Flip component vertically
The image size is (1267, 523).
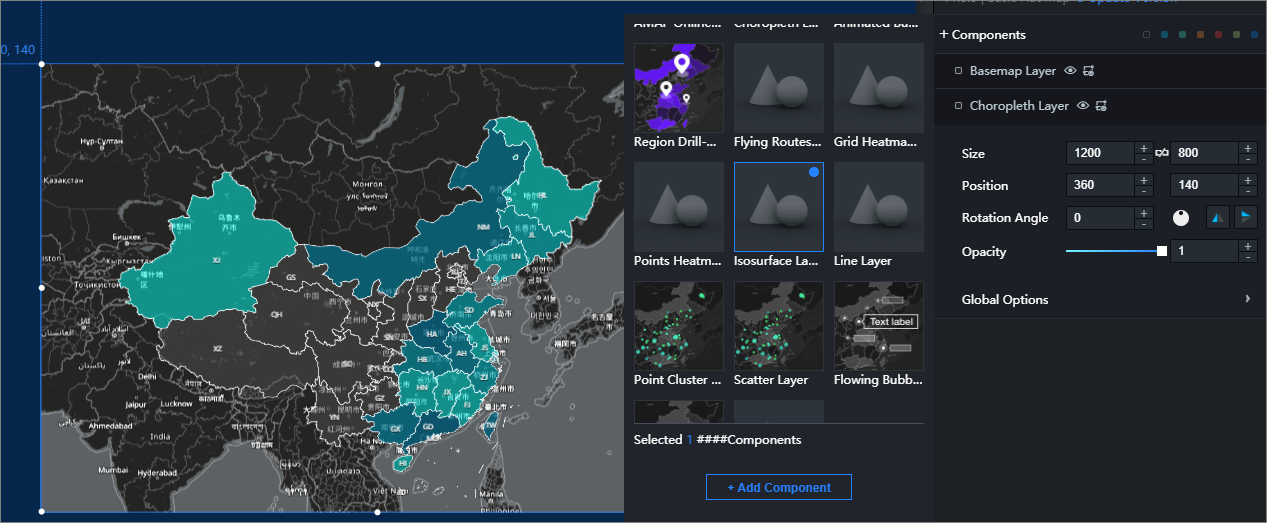click(1245, 218)
